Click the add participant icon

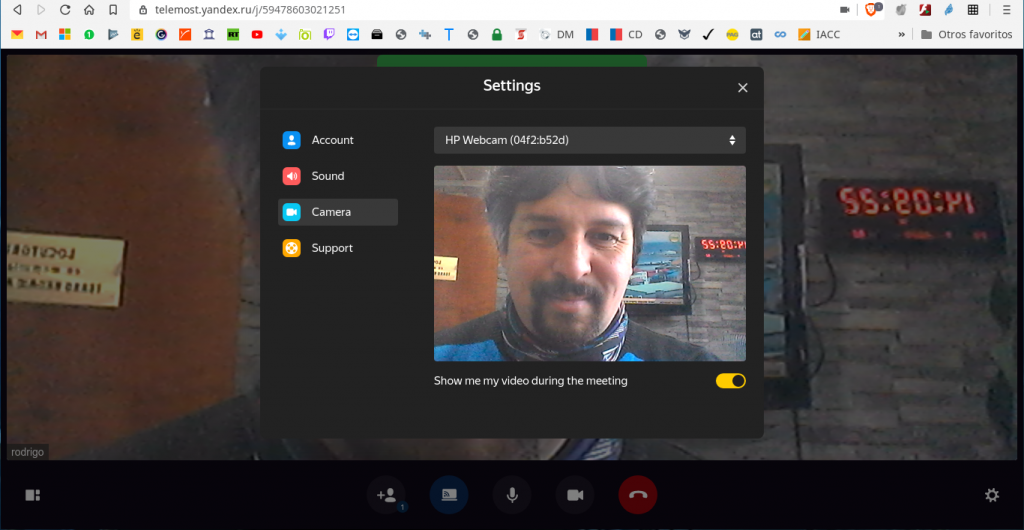point(386,495)
